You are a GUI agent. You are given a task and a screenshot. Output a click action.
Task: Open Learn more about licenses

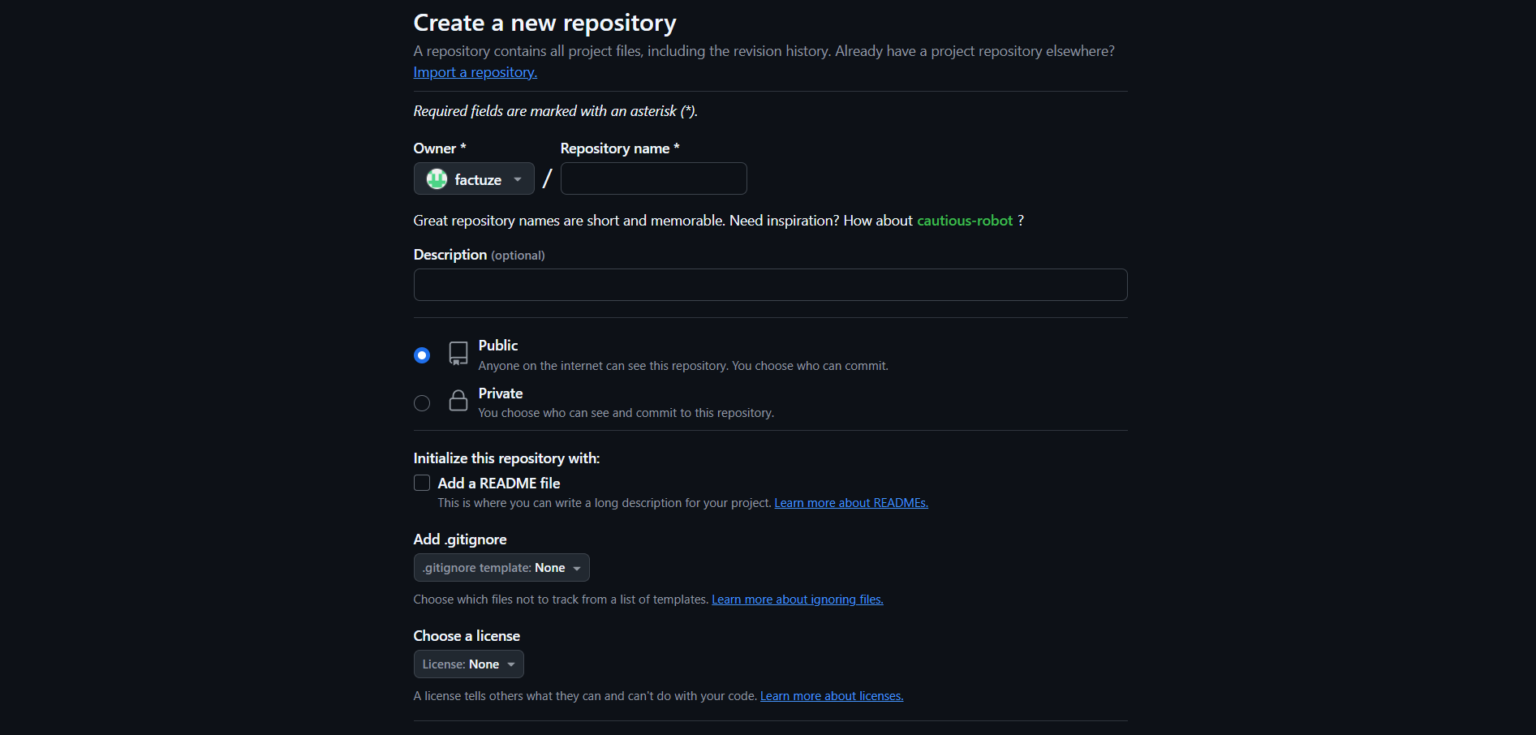pos(831,695)
